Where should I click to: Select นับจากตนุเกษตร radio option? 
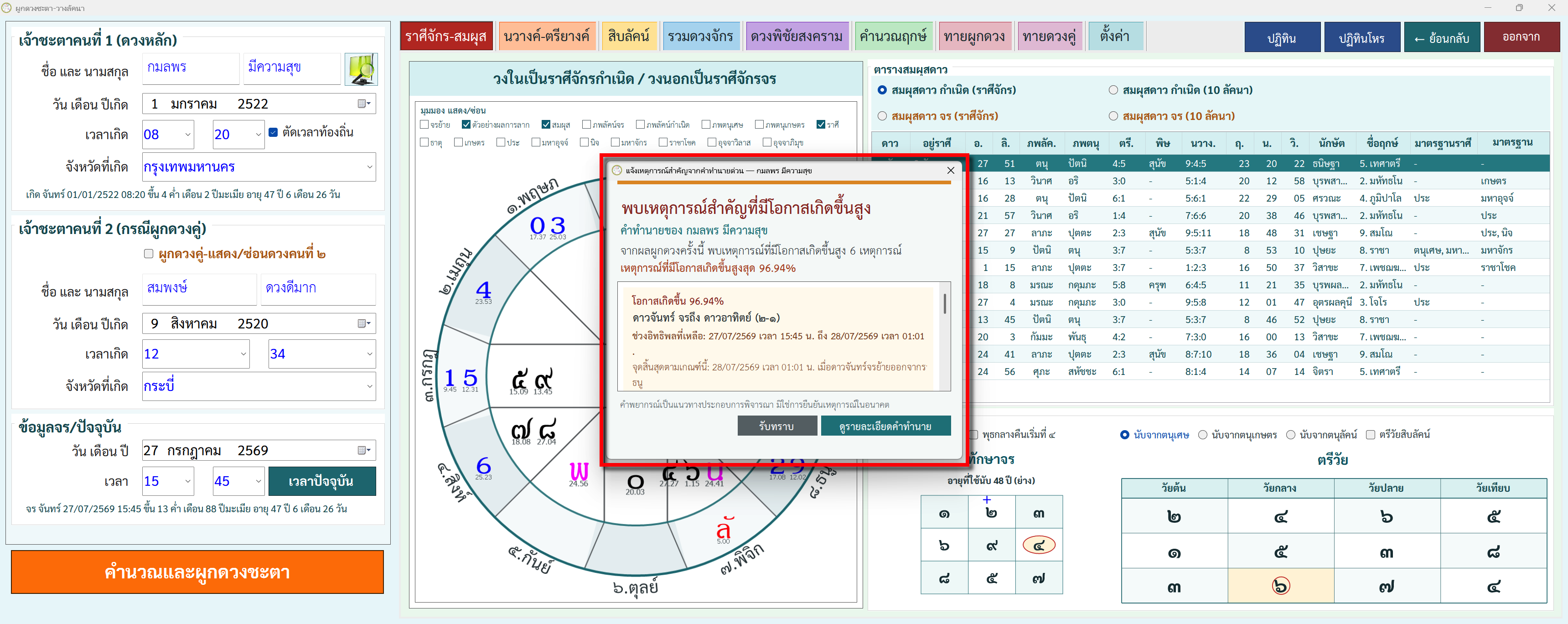[1203, 435]
